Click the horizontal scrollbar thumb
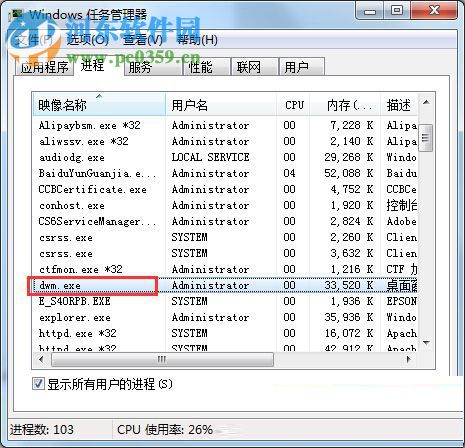This screenshot has height=448, width=465. click(x=162, y=359)
